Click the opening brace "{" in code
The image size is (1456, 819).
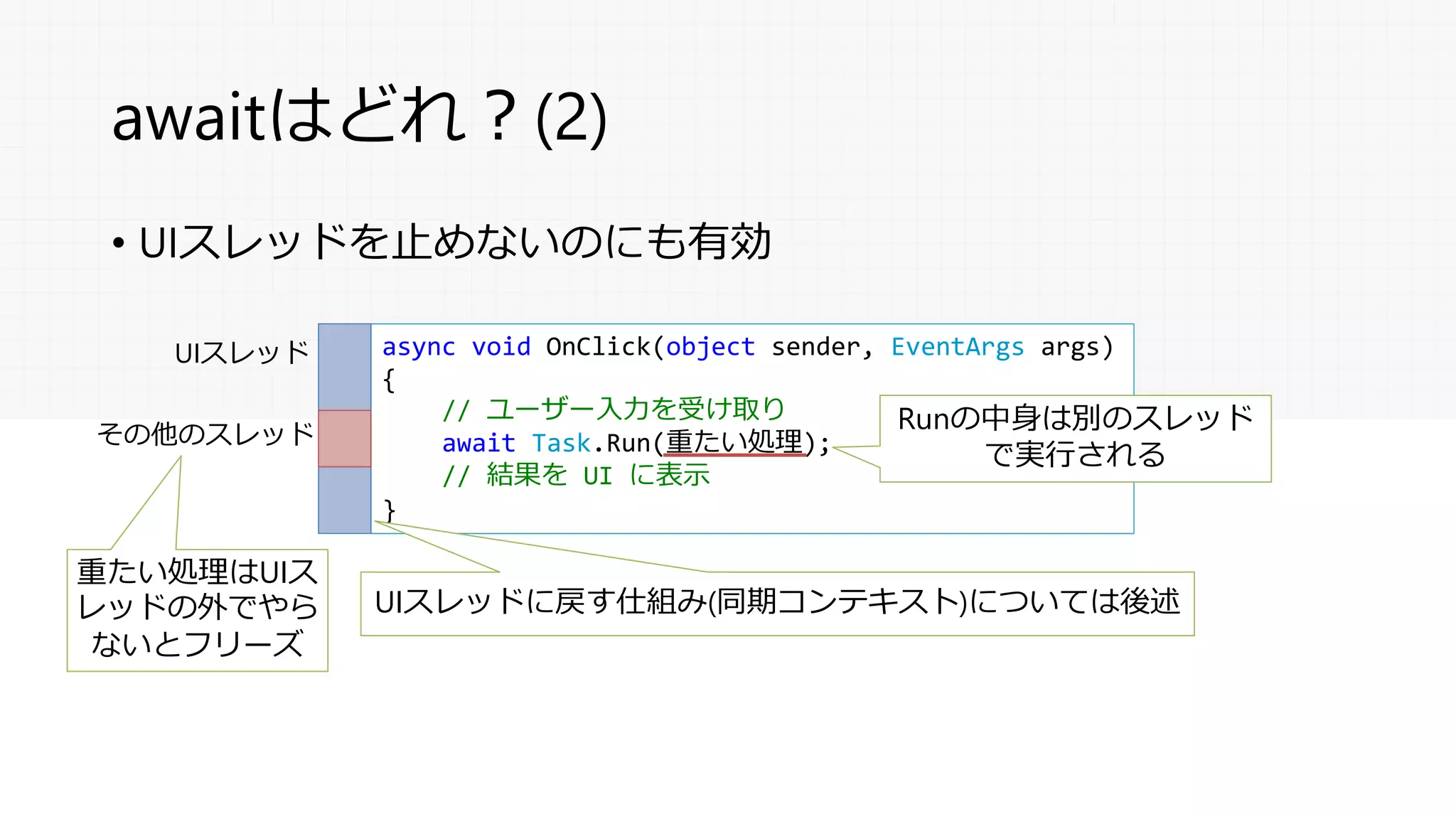tap(389, 380)
